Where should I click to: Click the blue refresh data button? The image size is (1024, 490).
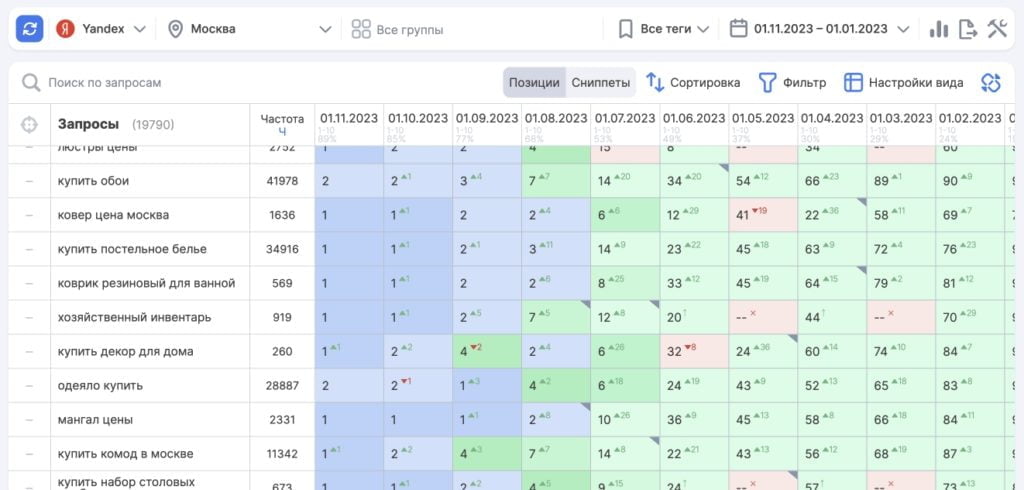tap(29, 29)
